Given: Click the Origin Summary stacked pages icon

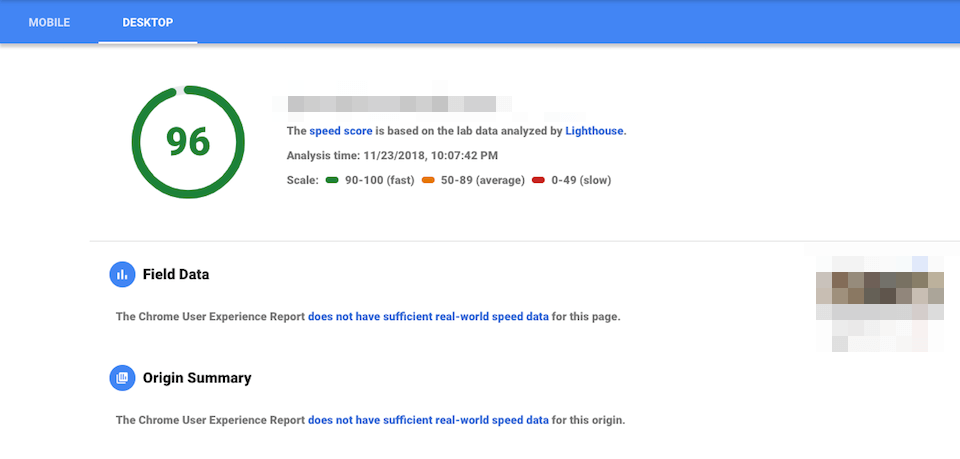Looking at the screenshot, I should click(122, 378).
